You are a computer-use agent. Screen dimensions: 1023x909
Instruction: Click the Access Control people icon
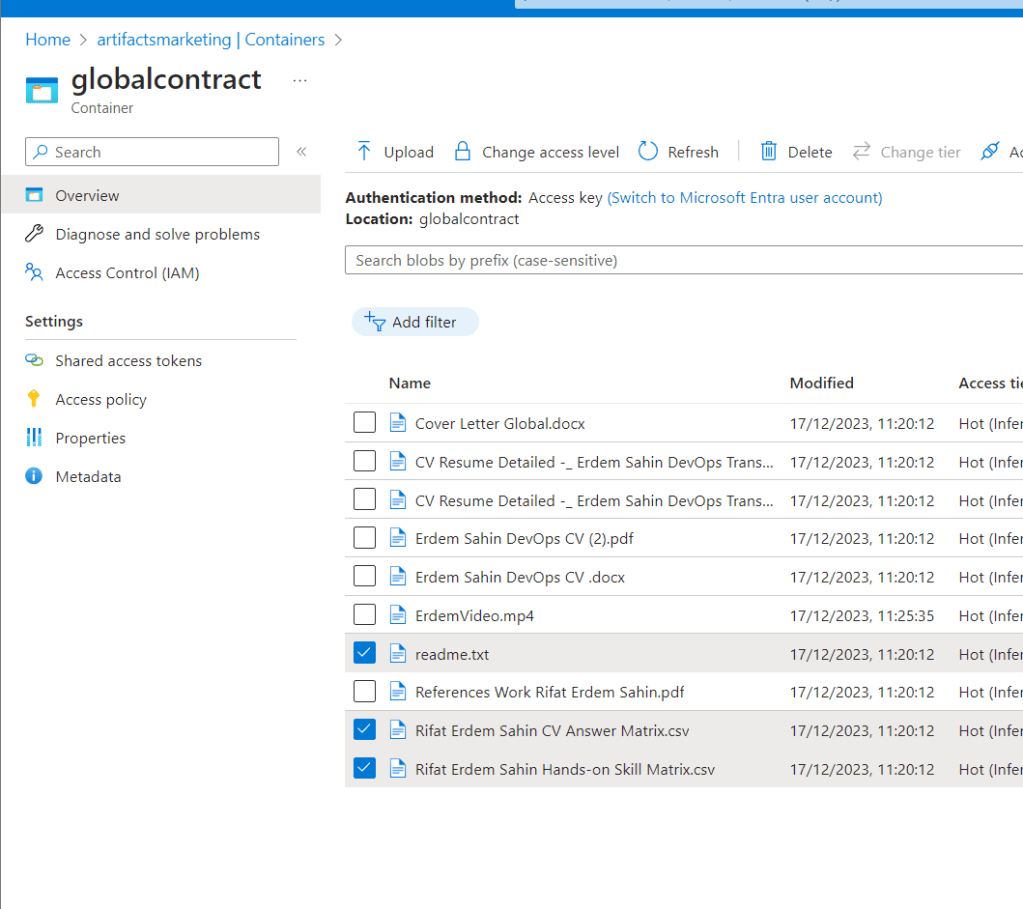click(34, 271)
